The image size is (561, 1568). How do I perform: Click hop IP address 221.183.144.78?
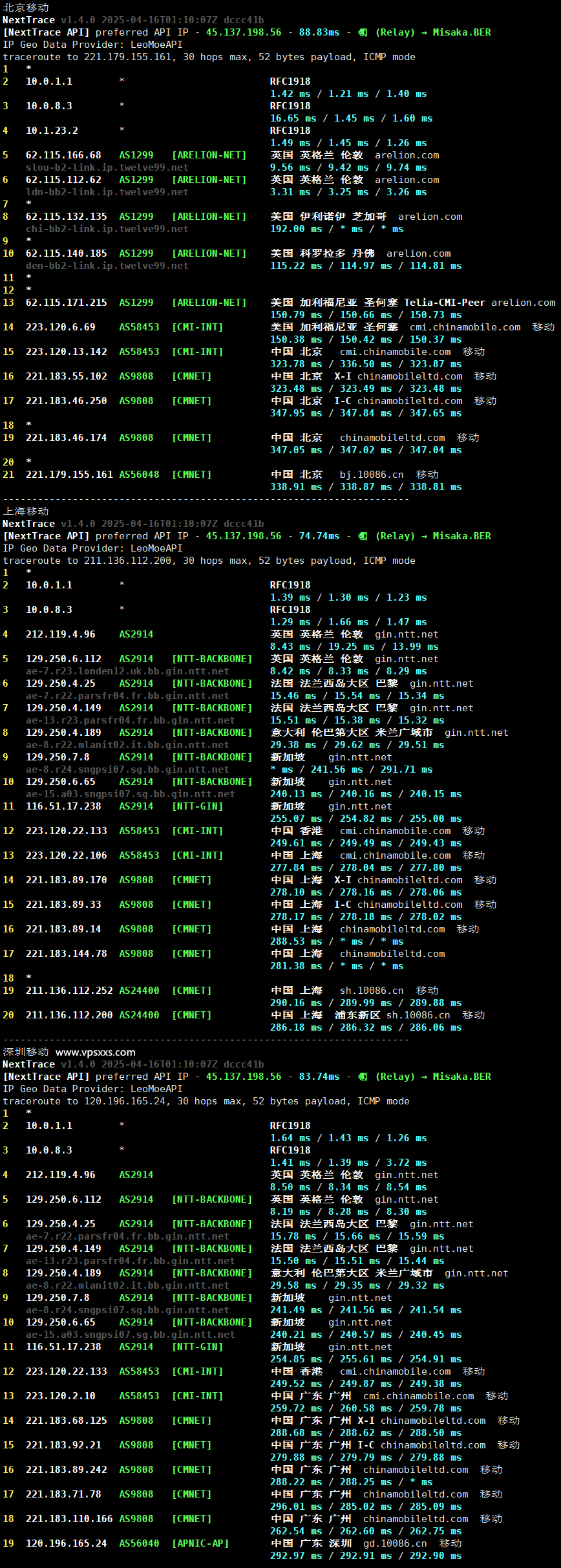click(67, 954)
